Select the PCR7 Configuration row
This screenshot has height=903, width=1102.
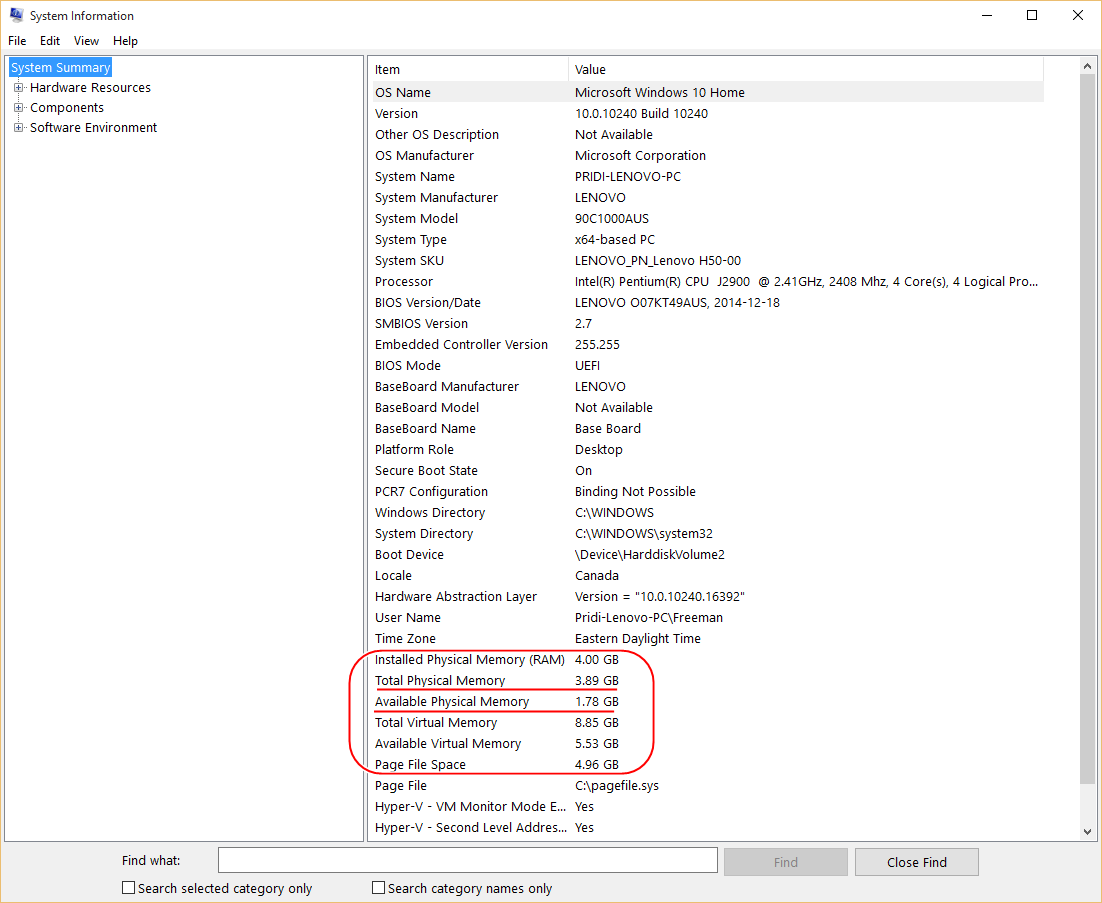[x=708, y=492]
